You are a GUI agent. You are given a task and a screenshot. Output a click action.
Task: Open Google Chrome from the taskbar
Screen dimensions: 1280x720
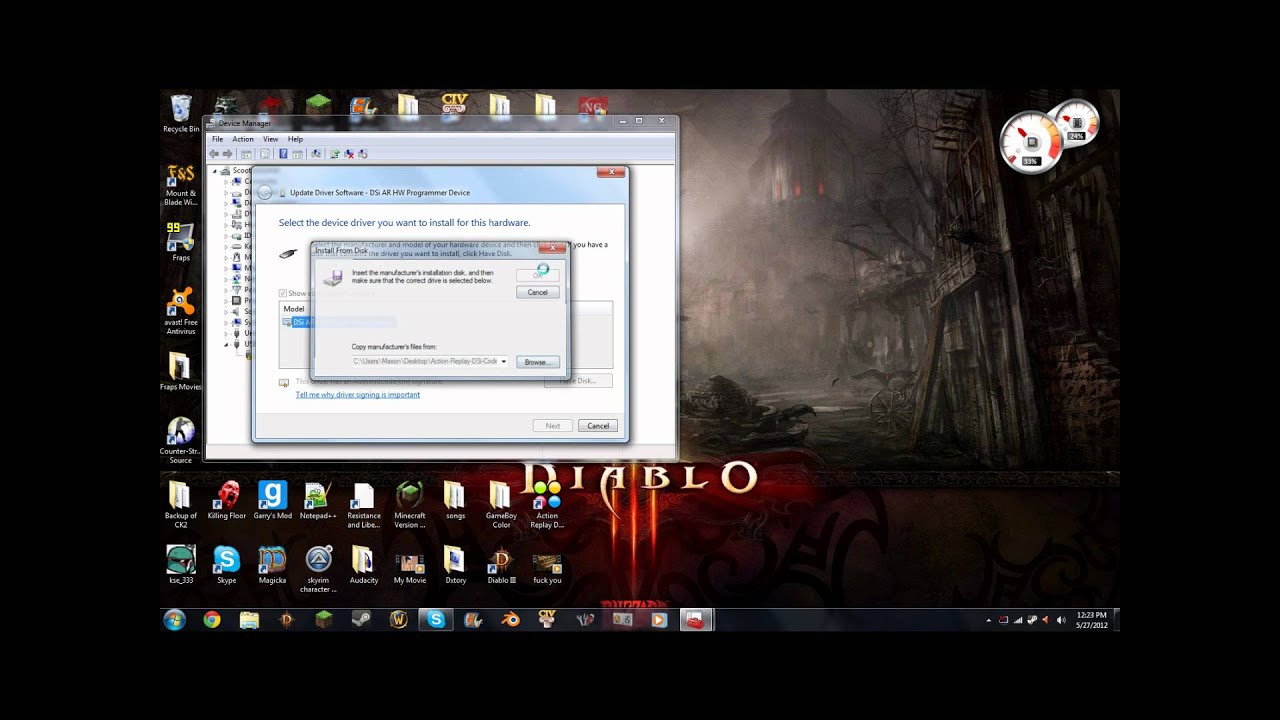pyautogui.click(x=212, y=620)
